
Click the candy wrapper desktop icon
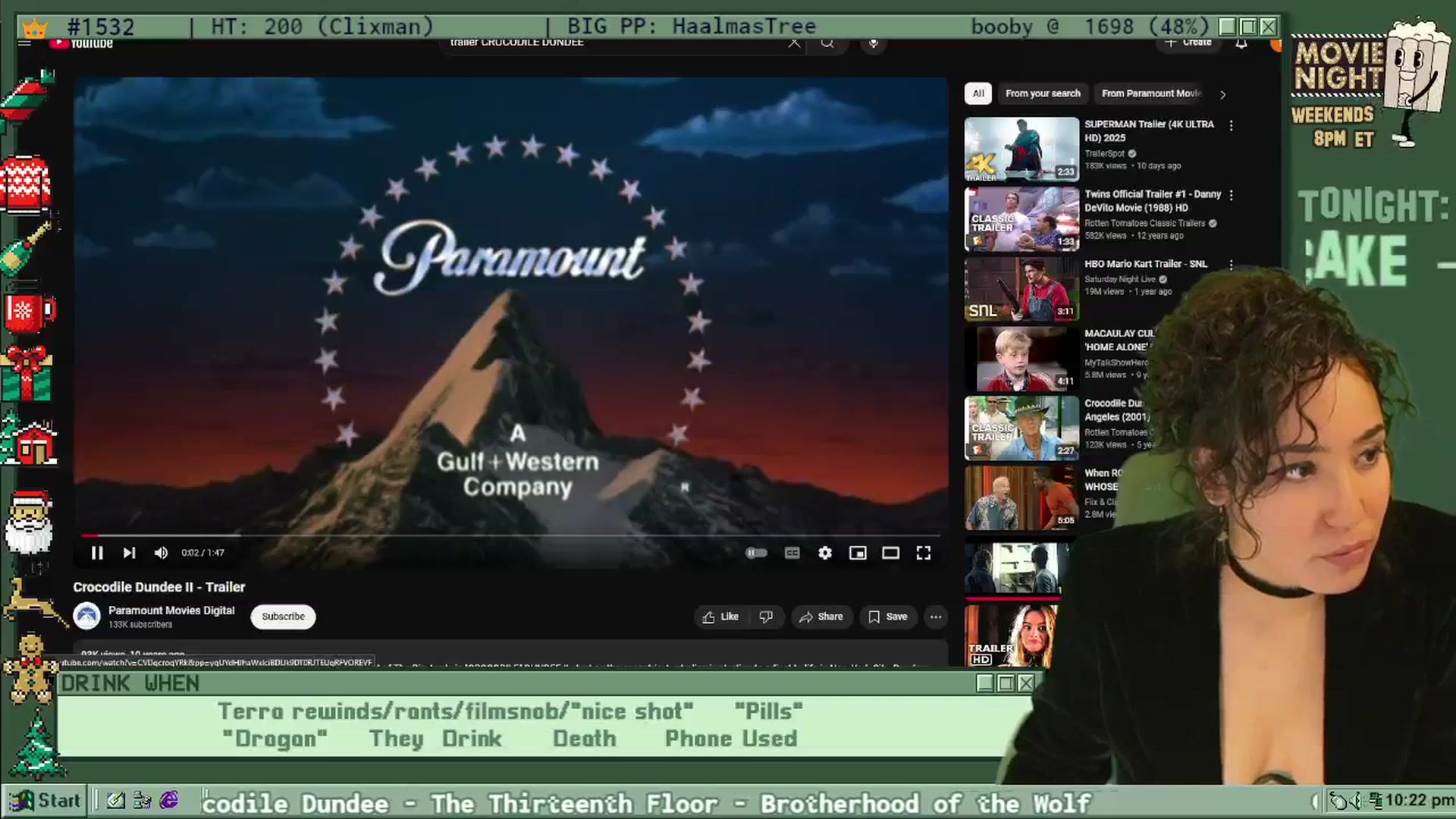[x=29, y=99]
